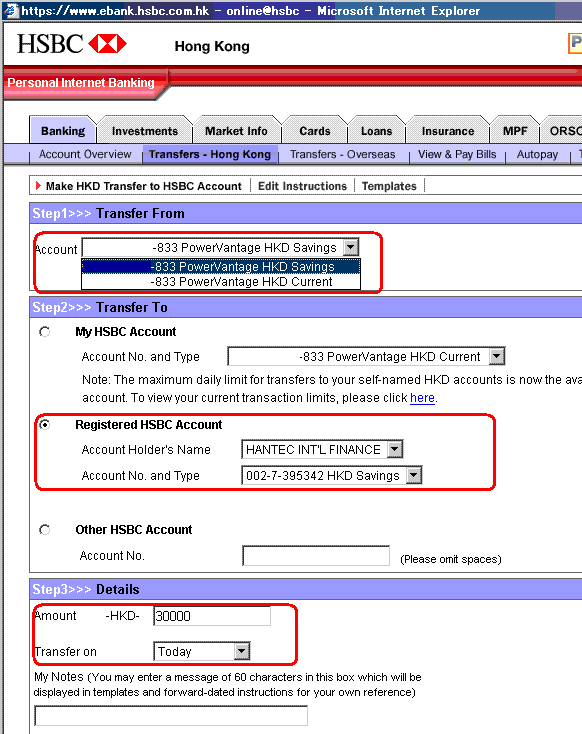Select Other HSBC Account radio button
This screenshot has width=582, height=734.
45,530
